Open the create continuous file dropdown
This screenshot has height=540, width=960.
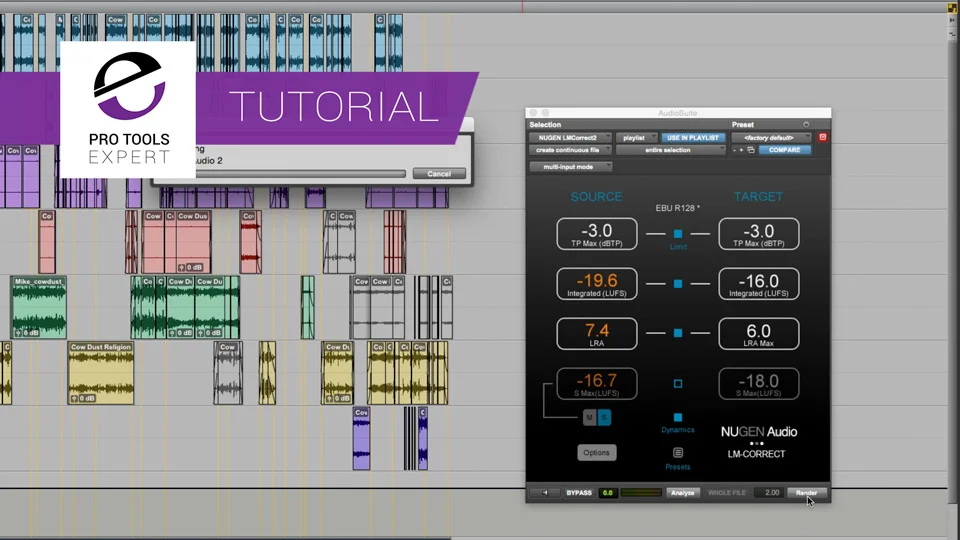click(570, 150)
